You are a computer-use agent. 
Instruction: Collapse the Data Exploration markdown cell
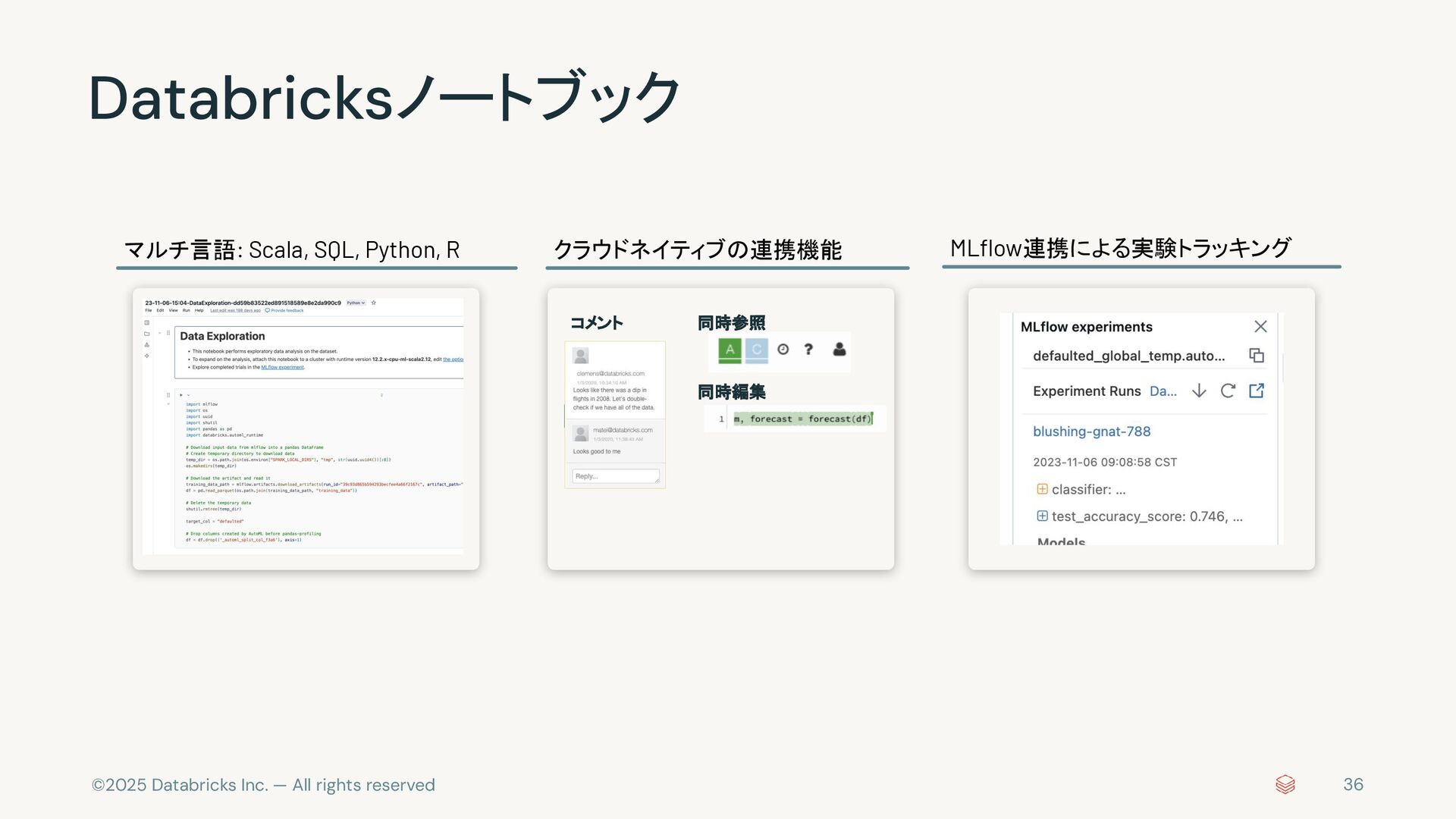tap(159, 333)
